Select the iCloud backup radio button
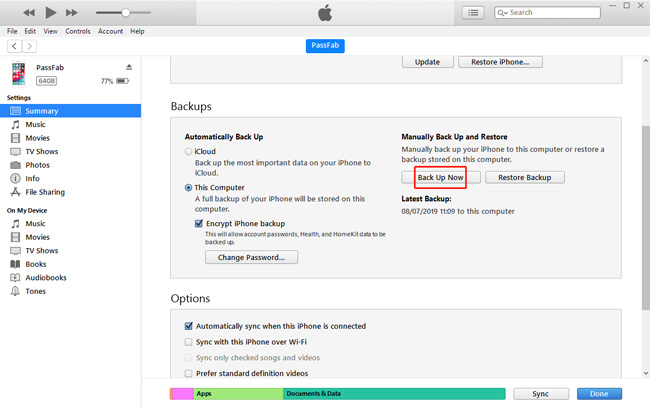The image size is (650, 409). pyautogui.click(x=189, y=152)
